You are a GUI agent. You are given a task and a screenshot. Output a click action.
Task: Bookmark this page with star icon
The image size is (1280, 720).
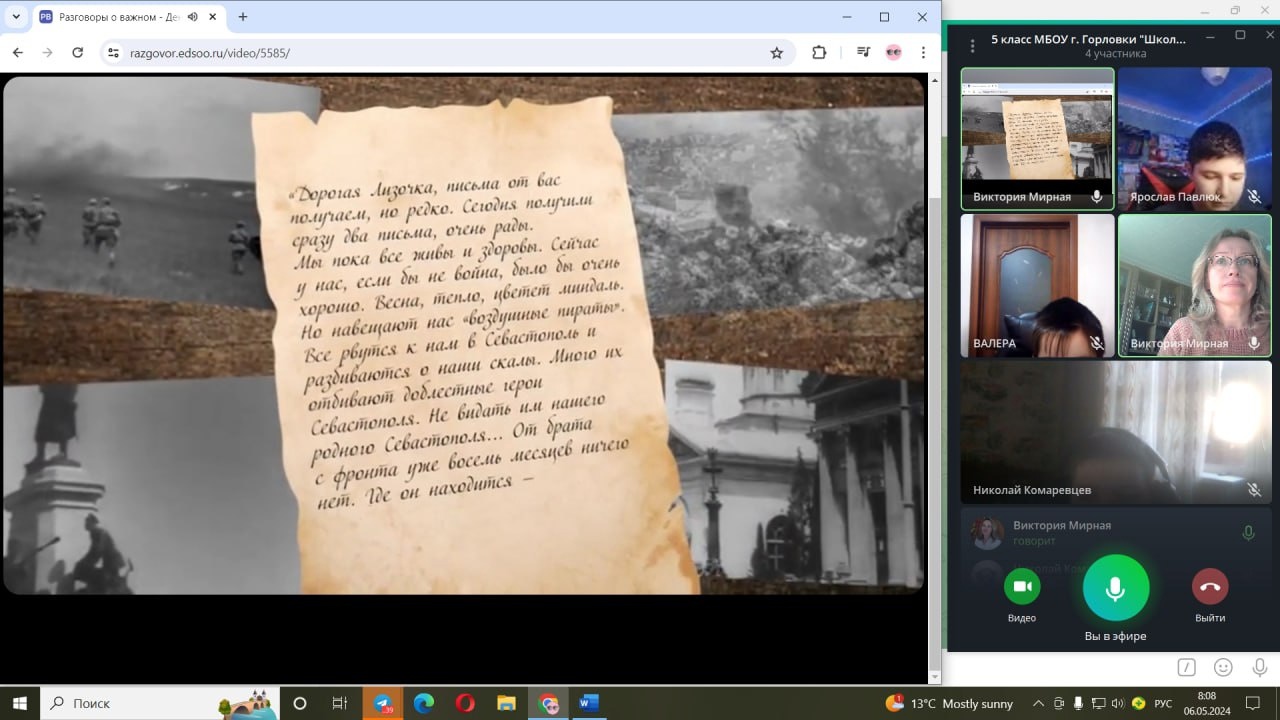[x=777, y=53]
